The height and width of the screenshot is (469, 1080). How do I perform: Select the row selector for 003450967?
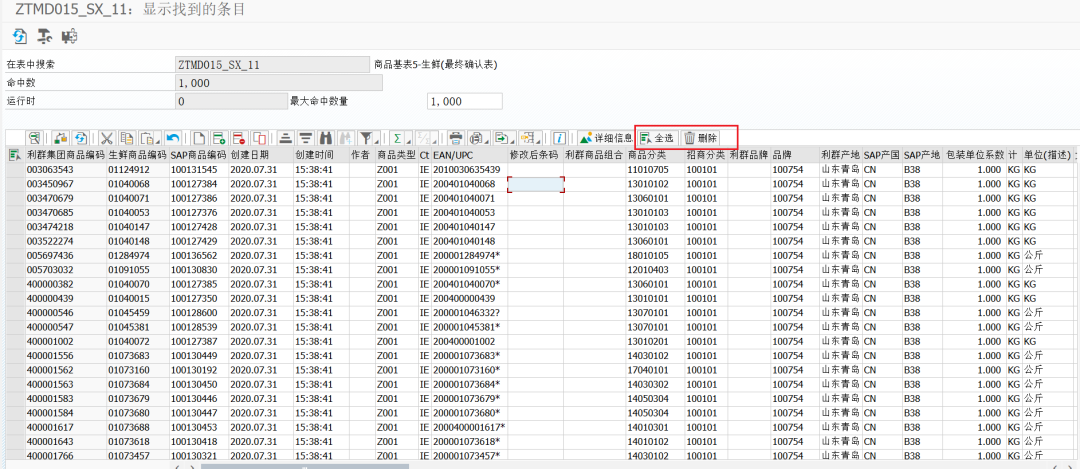pos(14,184)
